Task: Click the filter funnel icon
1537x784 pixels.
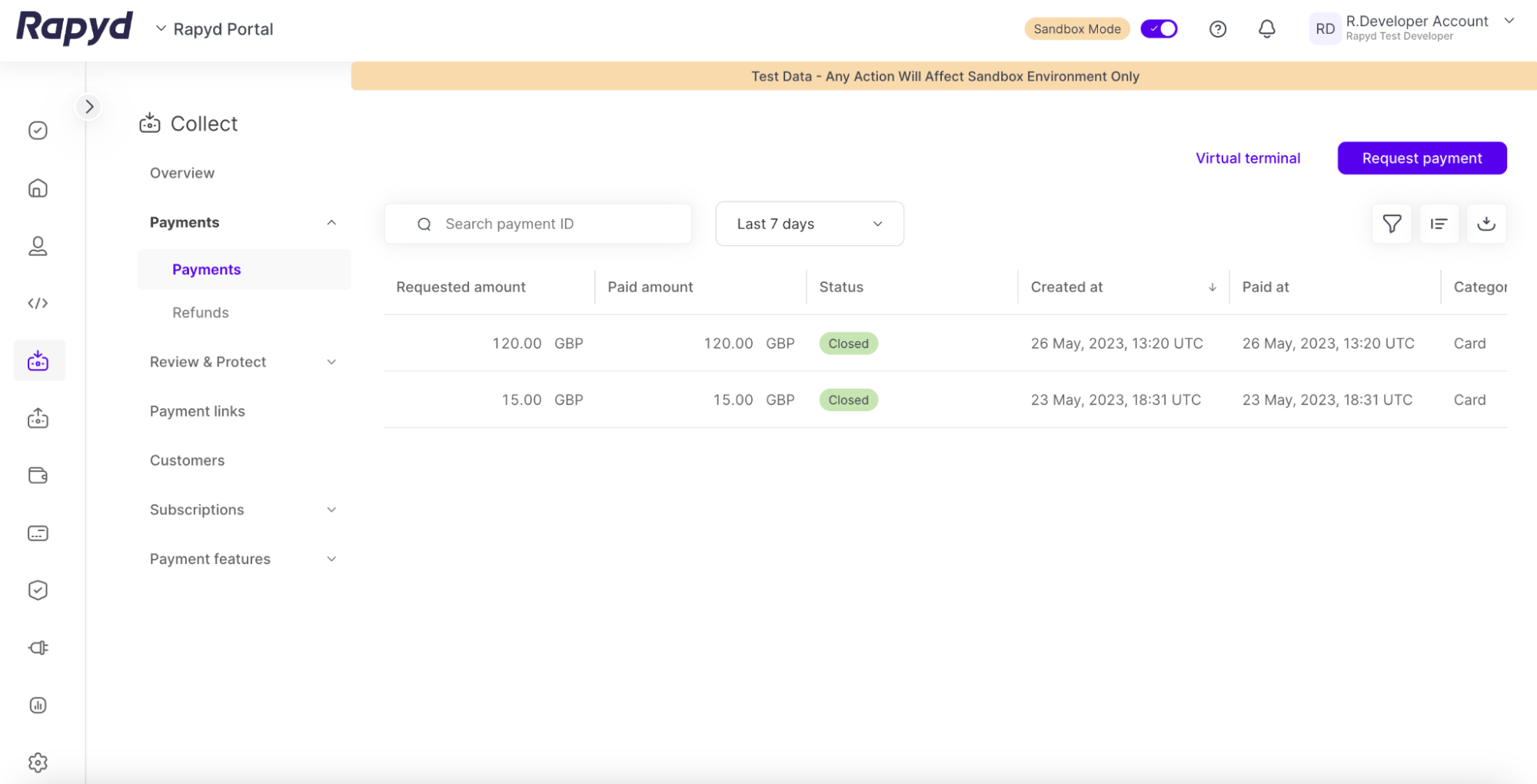Action: coord(1391,224)
